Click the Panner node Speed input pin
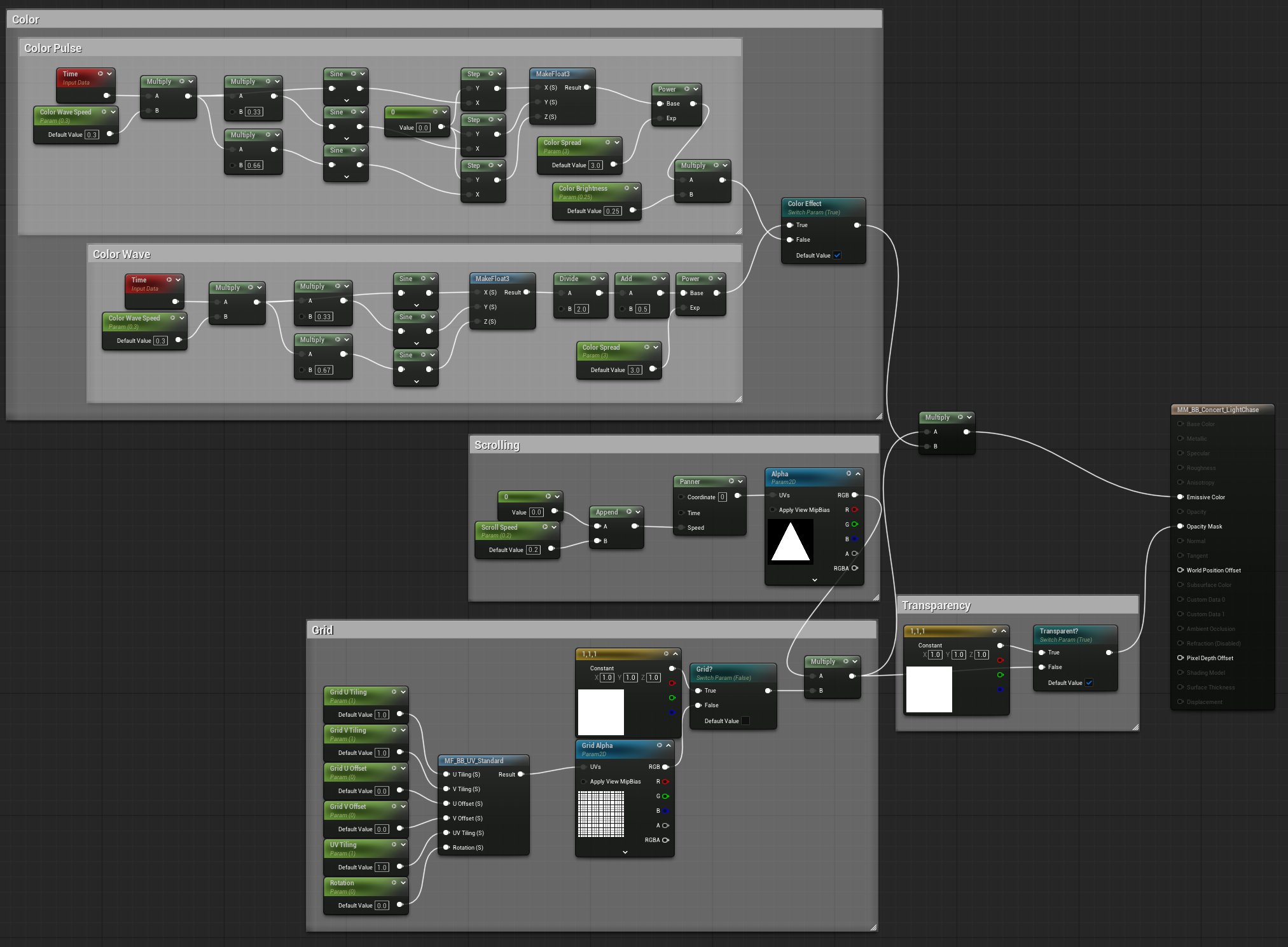Viewport: 1288px width, 947px height. [681, 528]
